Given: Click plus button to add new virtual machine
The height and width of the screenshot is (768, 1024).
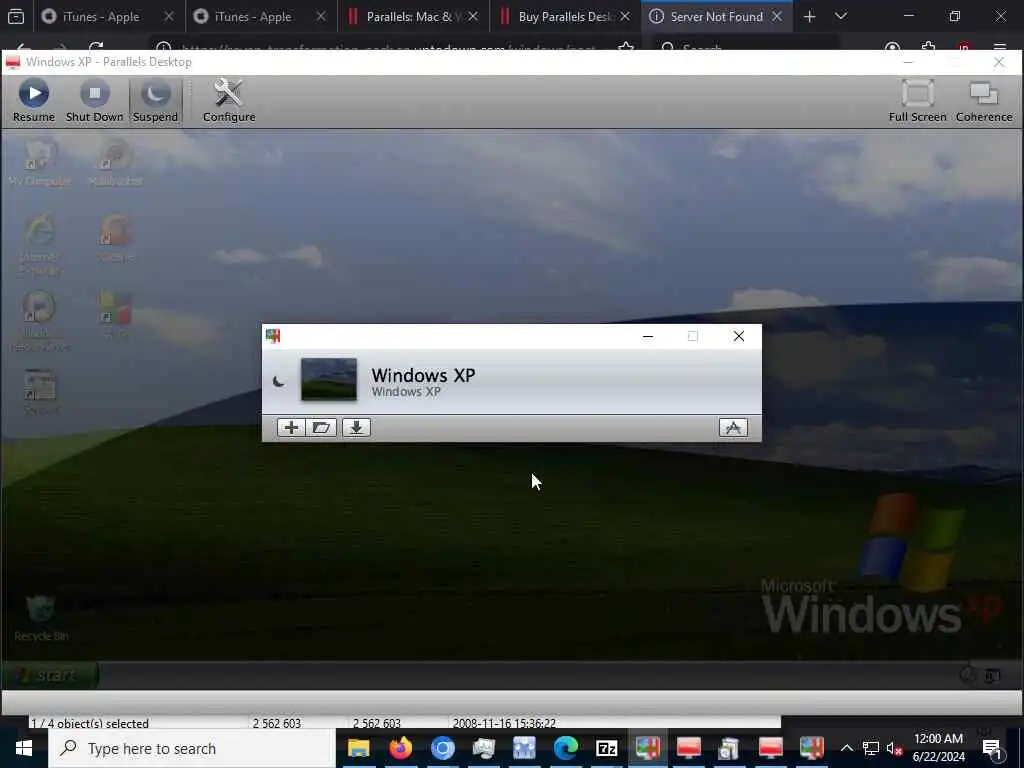Looking at the screenshot, I should click(x=291, y=428).
